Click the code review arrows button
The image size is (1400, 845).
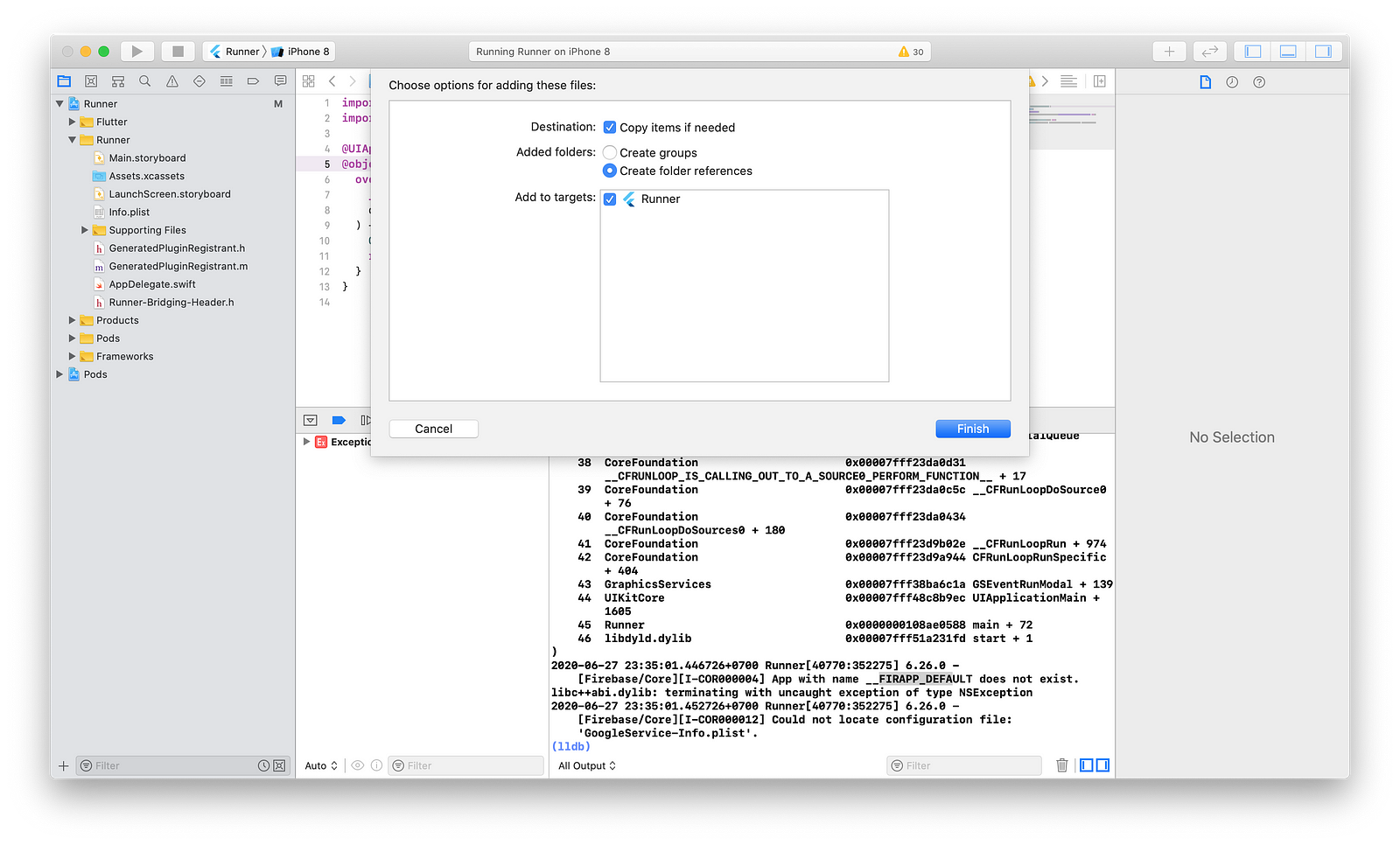[x=1210, y=52]
